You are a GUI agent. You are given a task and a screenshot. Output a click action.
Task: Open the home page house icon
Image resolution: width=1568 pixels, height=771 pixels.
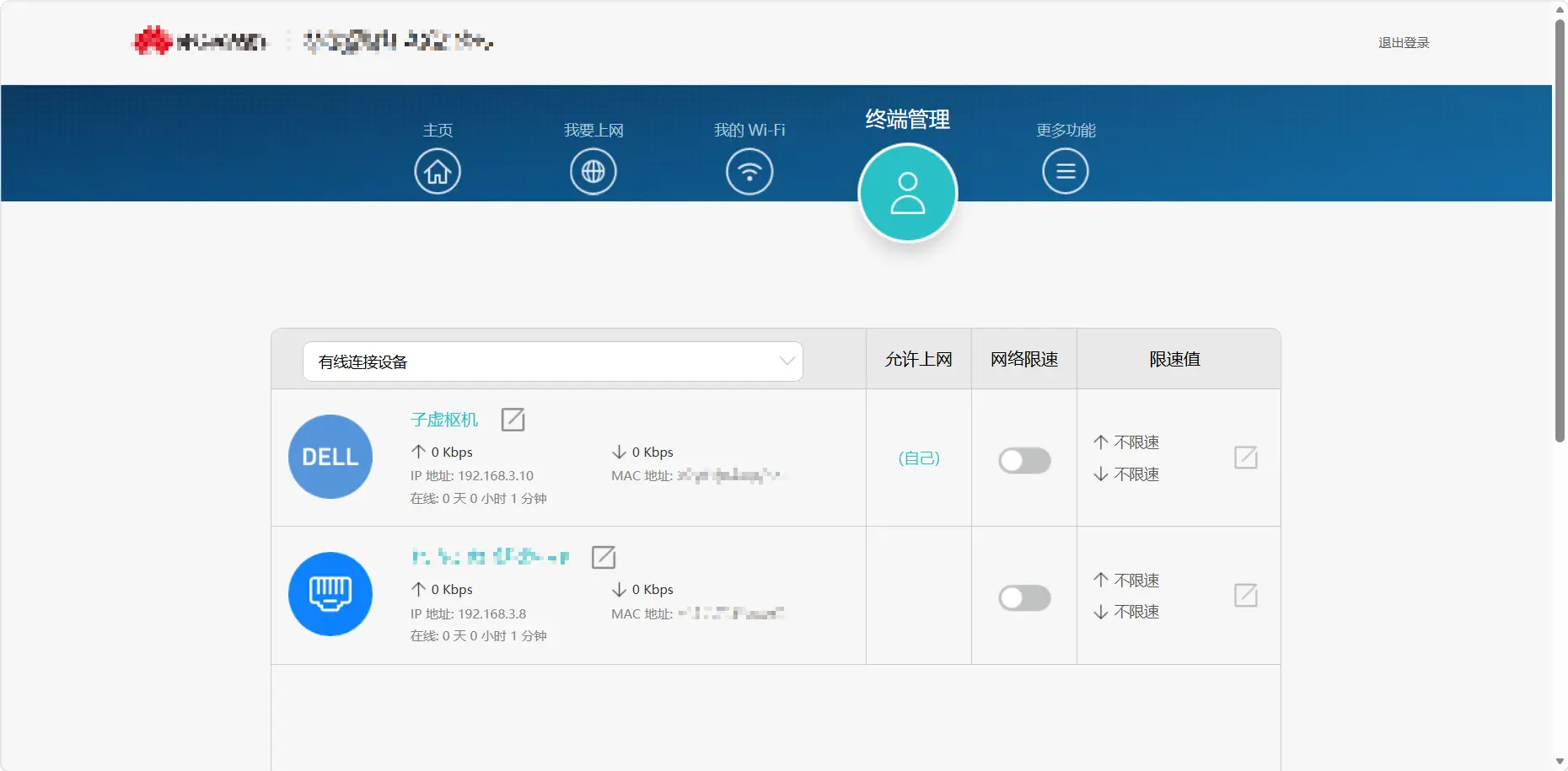(437, 172)
